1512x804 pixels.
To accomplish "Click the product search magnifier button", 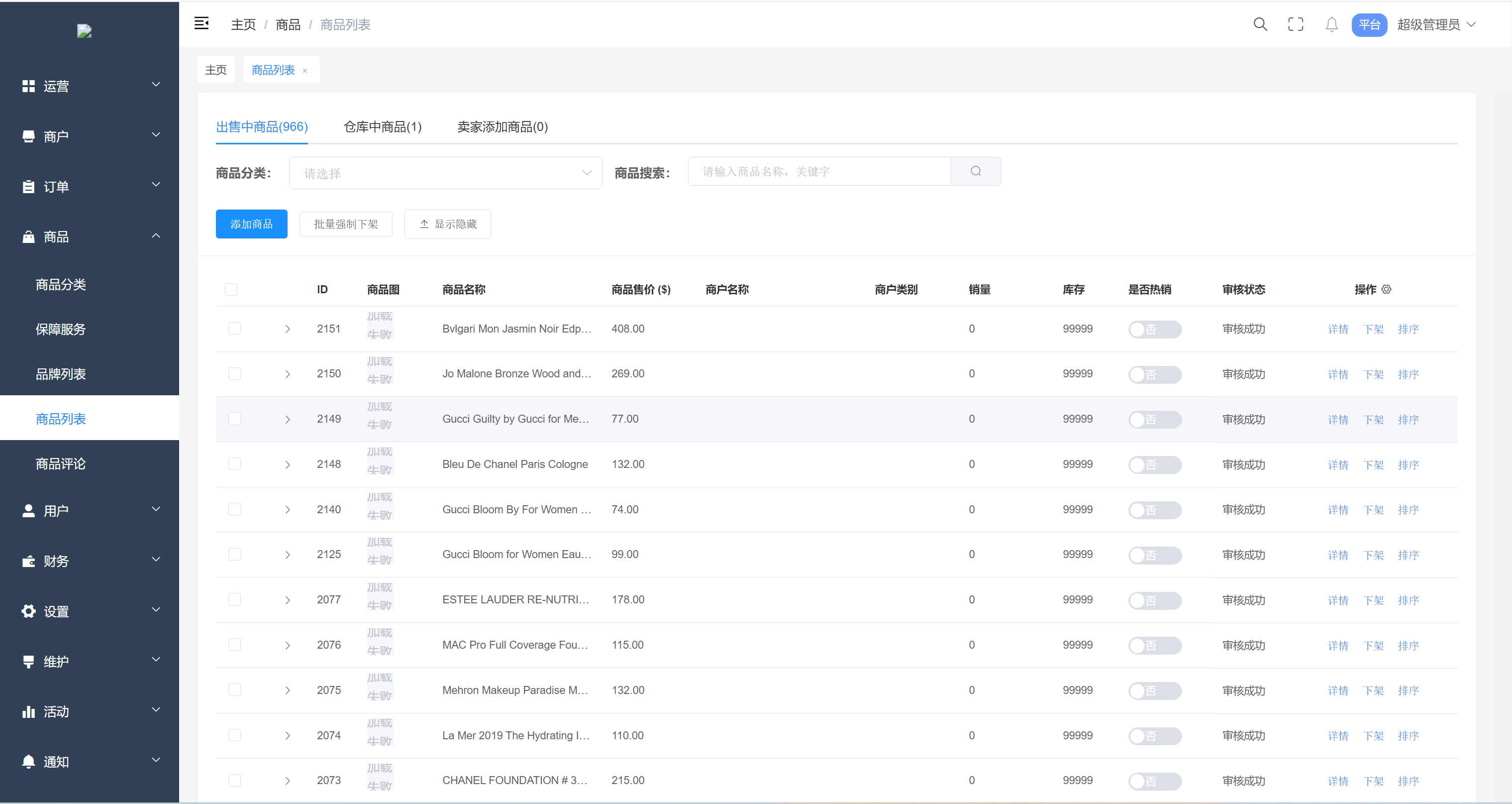I will 976,171.
